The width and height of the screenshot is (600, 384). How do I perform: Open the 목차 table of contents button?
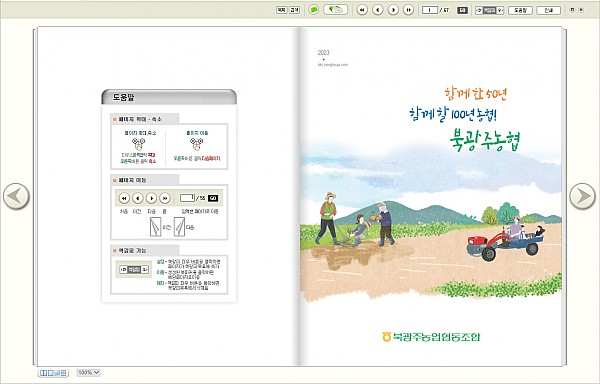pos(282,10)
